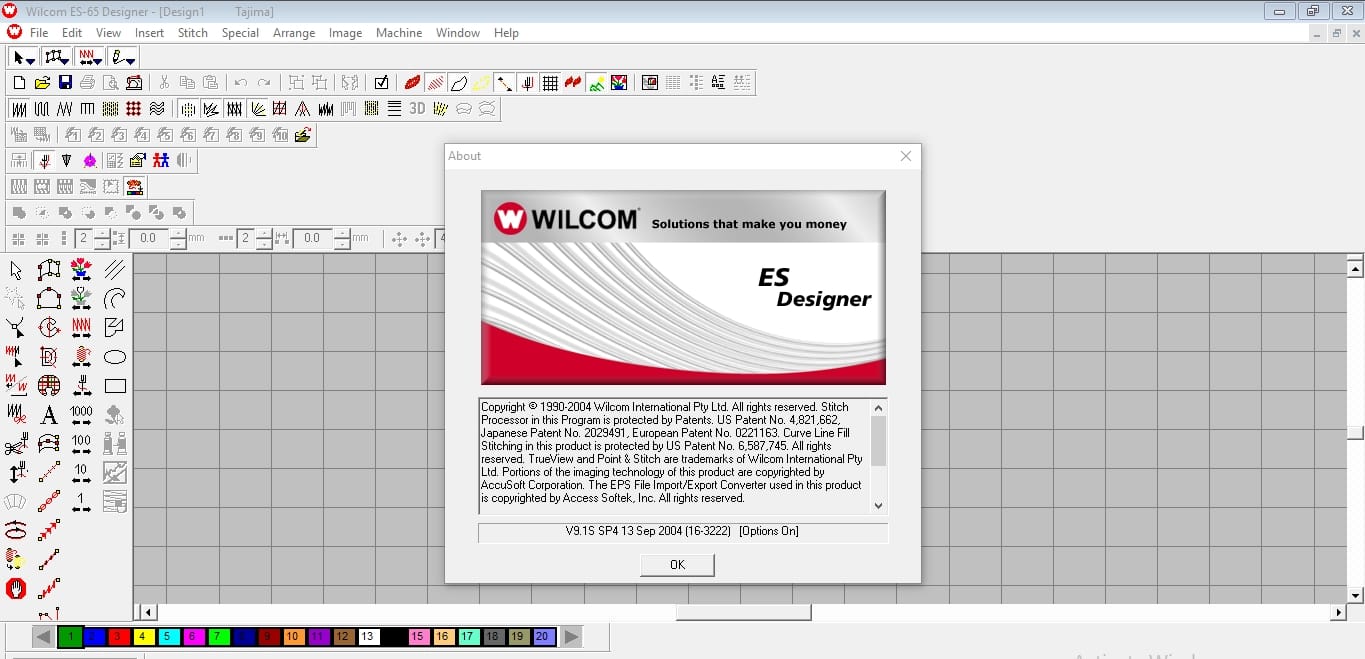Save the design with the floppy disk icon
This screenshot has width=1365, height=659.
click(65, 83)
